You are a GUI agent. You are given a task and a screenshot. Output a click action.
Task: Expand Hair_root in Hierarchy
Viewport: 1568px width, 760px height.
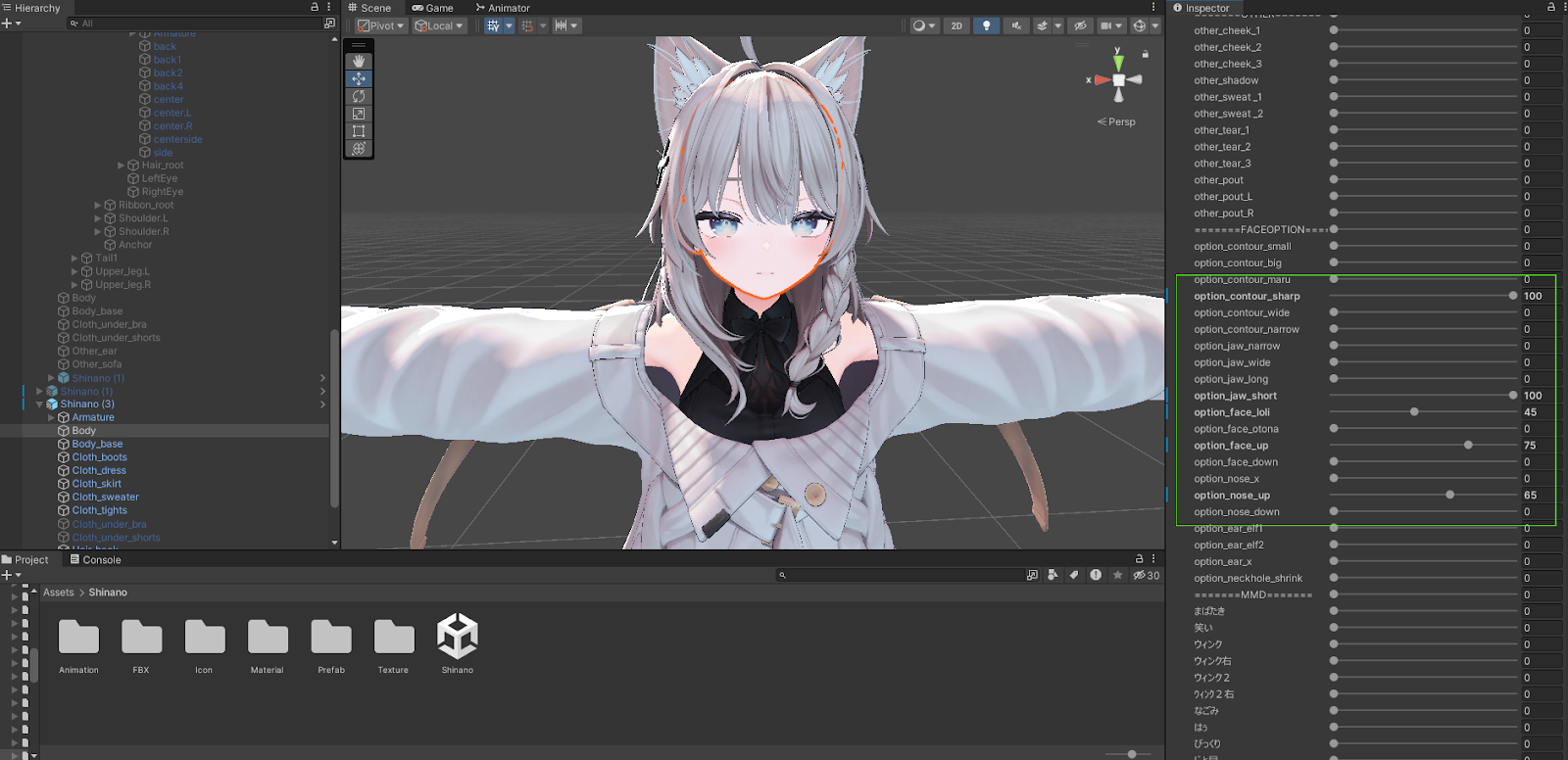[121, 166]
